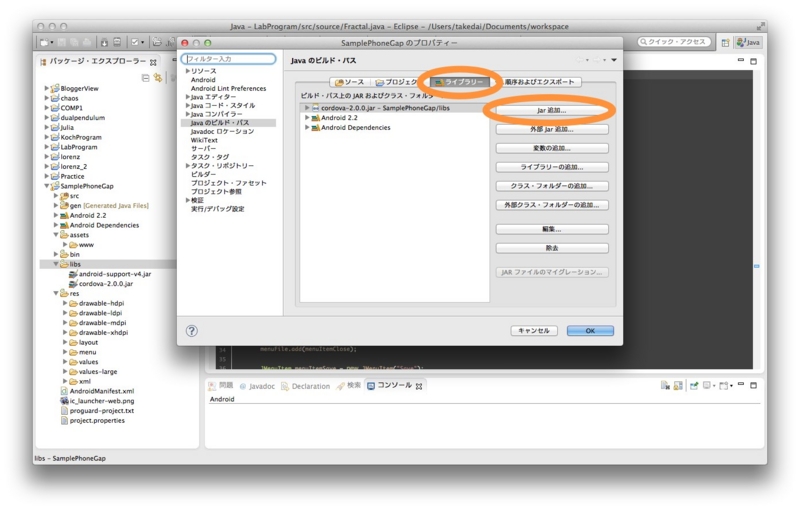Screen dimensions: 800x510
Task: Click the 編集... button
Action: (552, 230)
